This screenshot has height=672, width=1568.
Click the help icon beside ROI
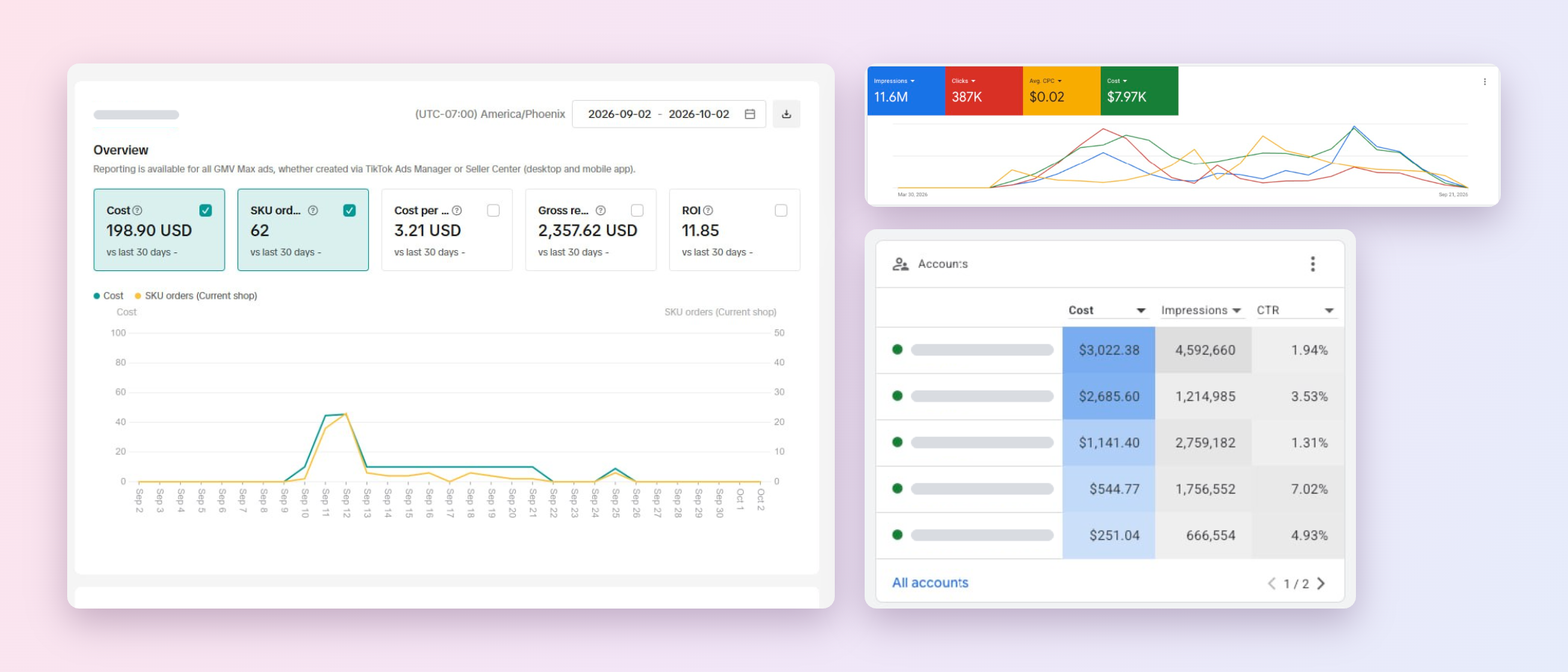pyautogui.click(x=708, y=211)
